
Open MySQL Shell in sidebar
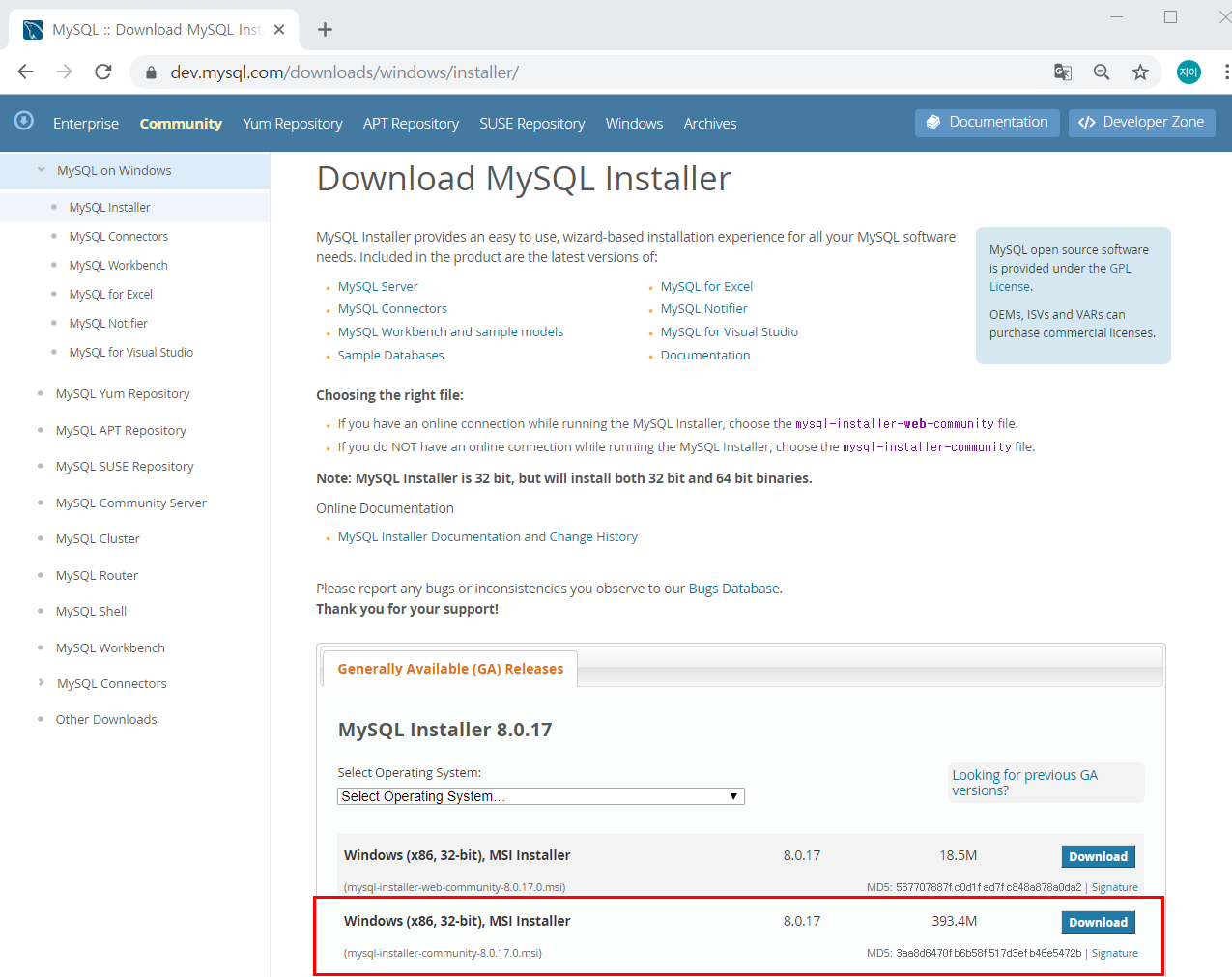[x=91, y=612]
